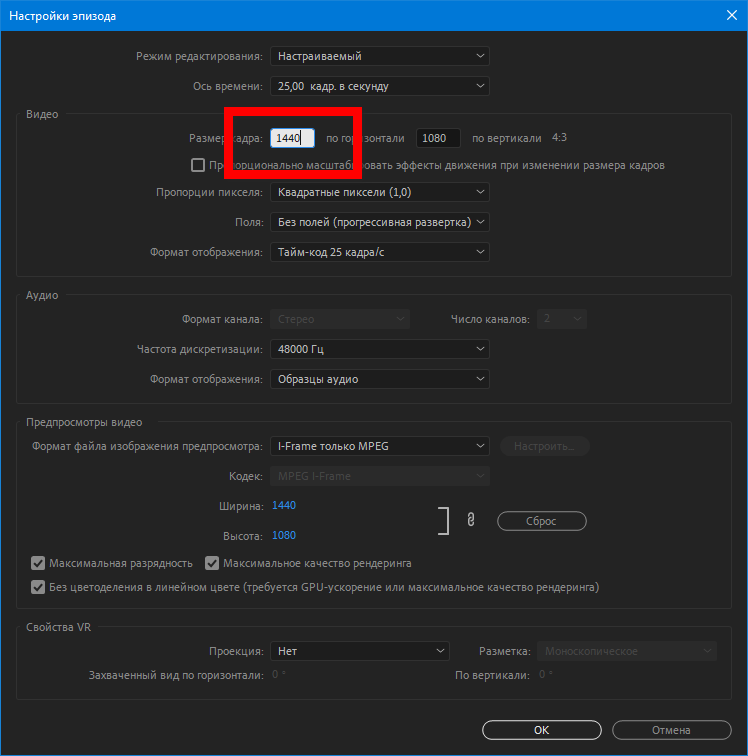Click the chain link icon for preview dimensions

point(469,520)
